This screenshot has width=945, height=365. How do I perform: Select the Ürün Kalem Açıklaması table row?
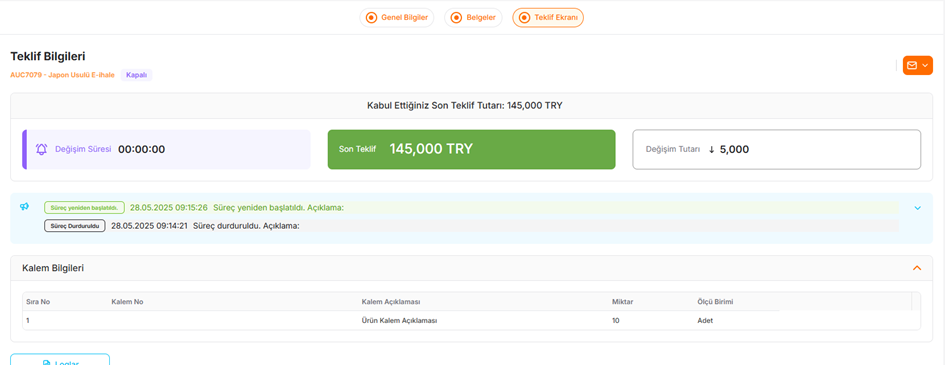(x=471, y=320)
